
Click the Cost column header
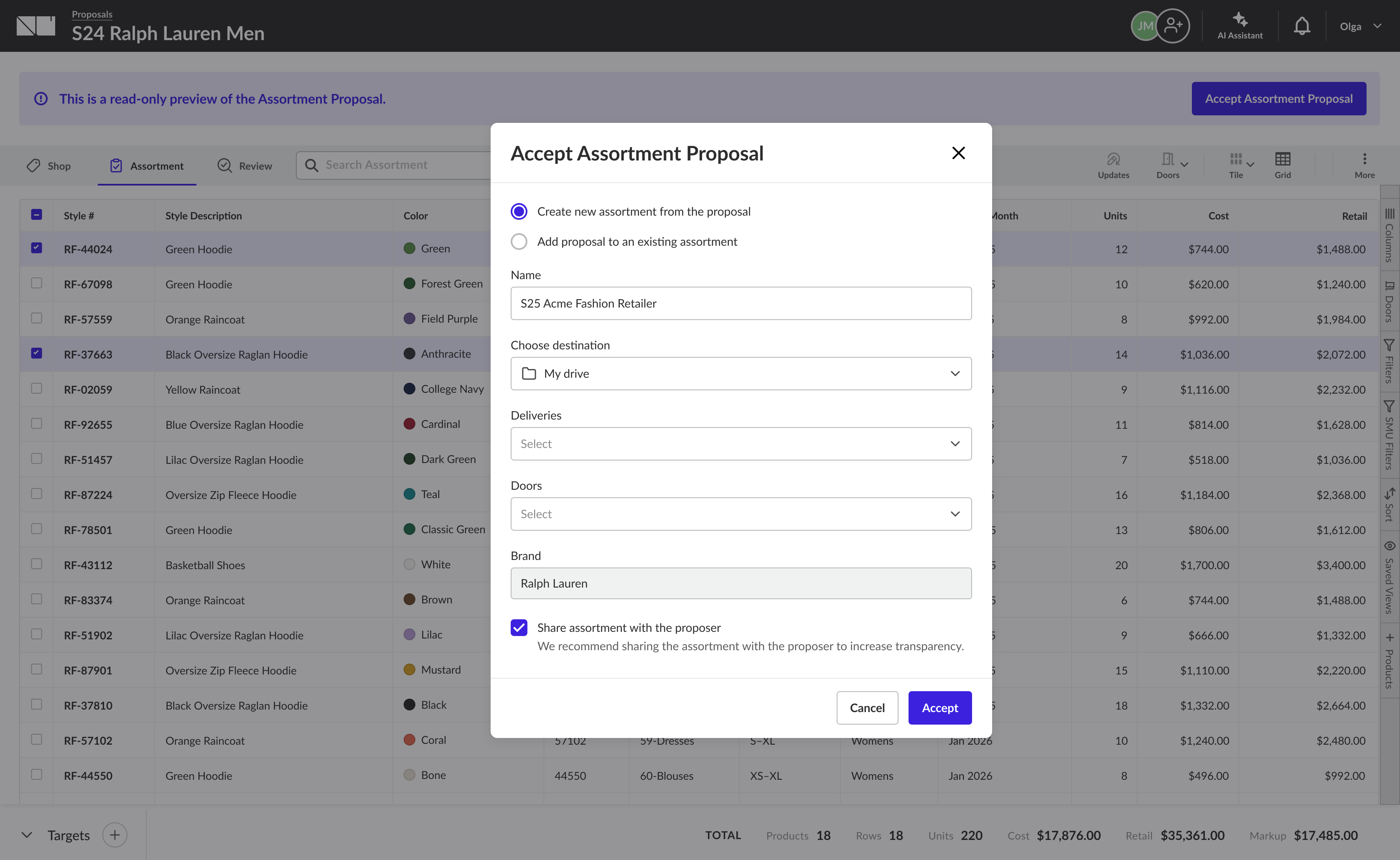[x=1219, y=216]
